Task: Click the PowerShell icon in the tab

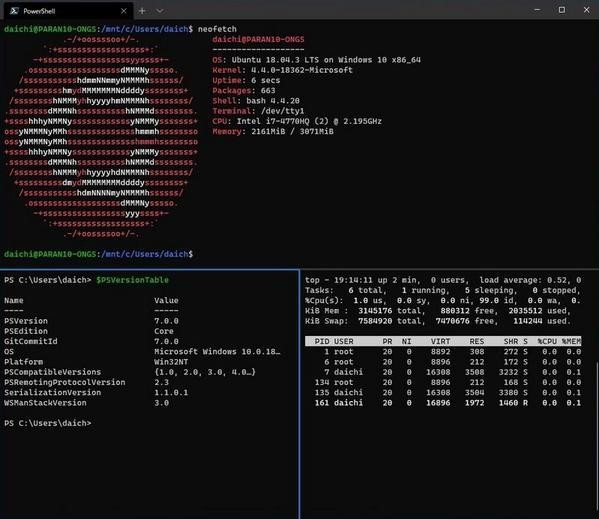Action: point(15,11)
